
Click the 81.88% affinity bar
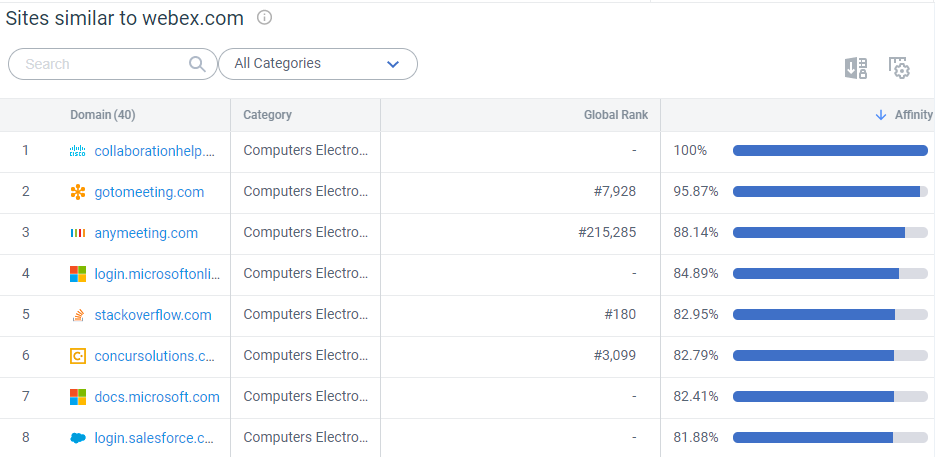[x=830, y=437]
